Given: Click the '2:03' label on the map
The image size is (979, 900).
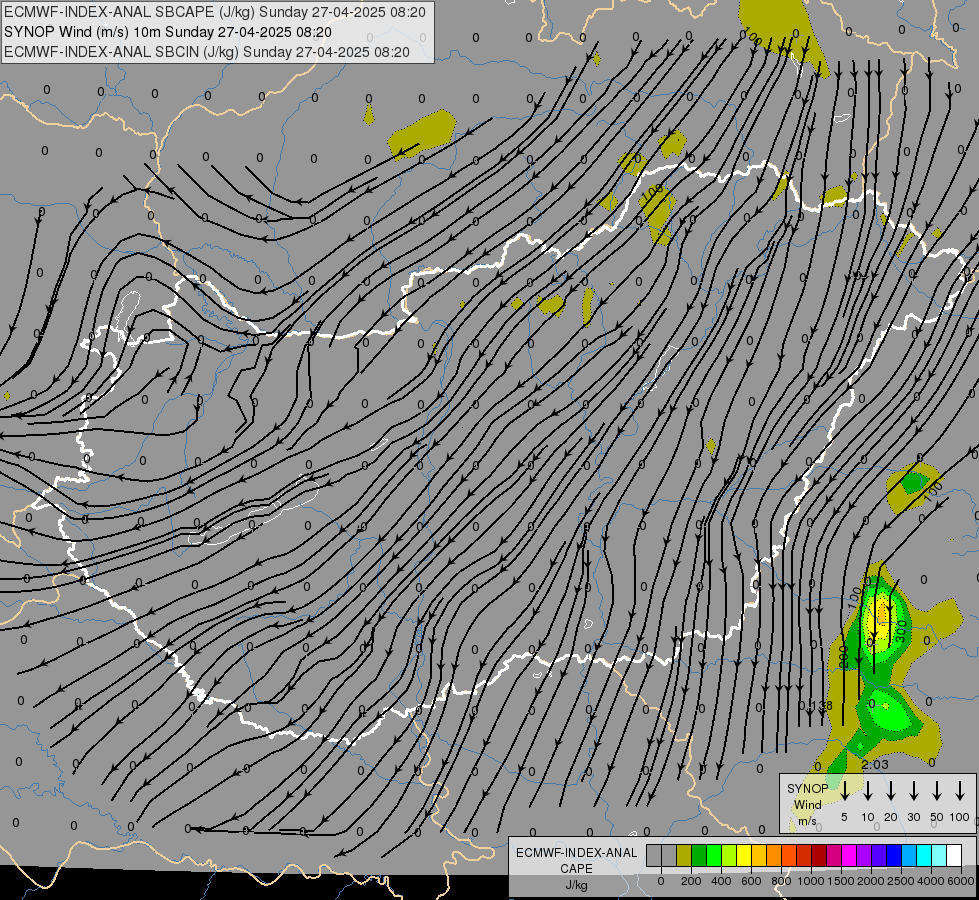Looking at the screenshot, I should pos(875,764).
